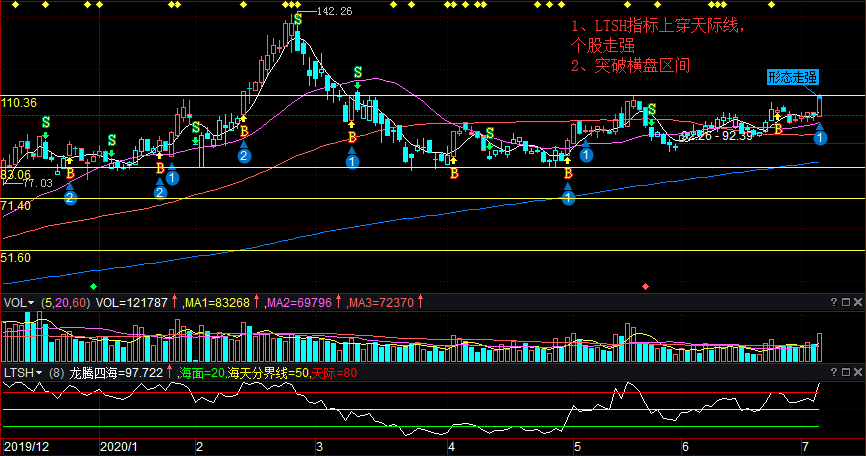Click the 71.40 price level label
The image size is (866, 456).
click(x=16, y=205)
